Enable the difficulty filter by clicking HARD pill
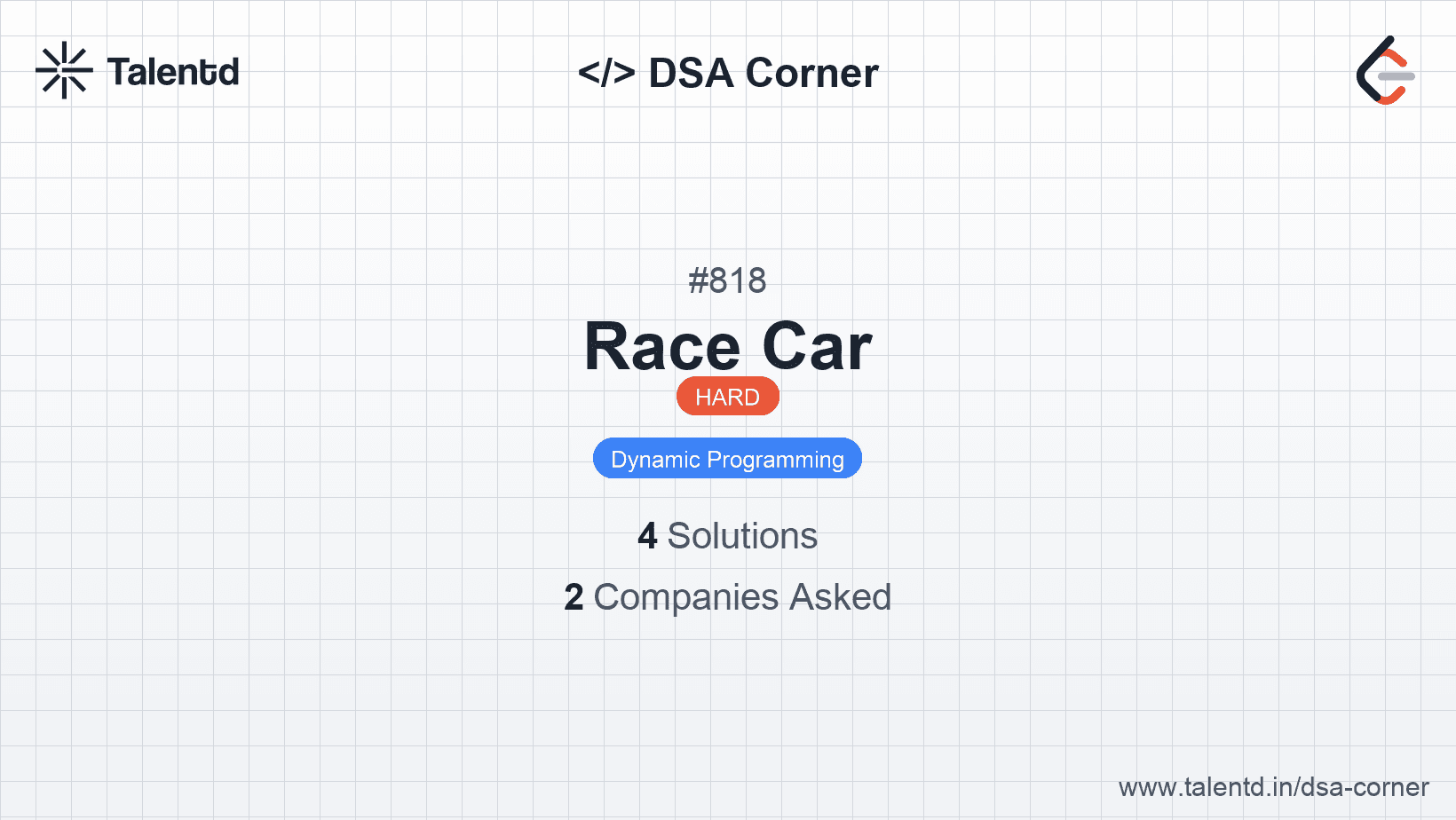 point(727,397)
